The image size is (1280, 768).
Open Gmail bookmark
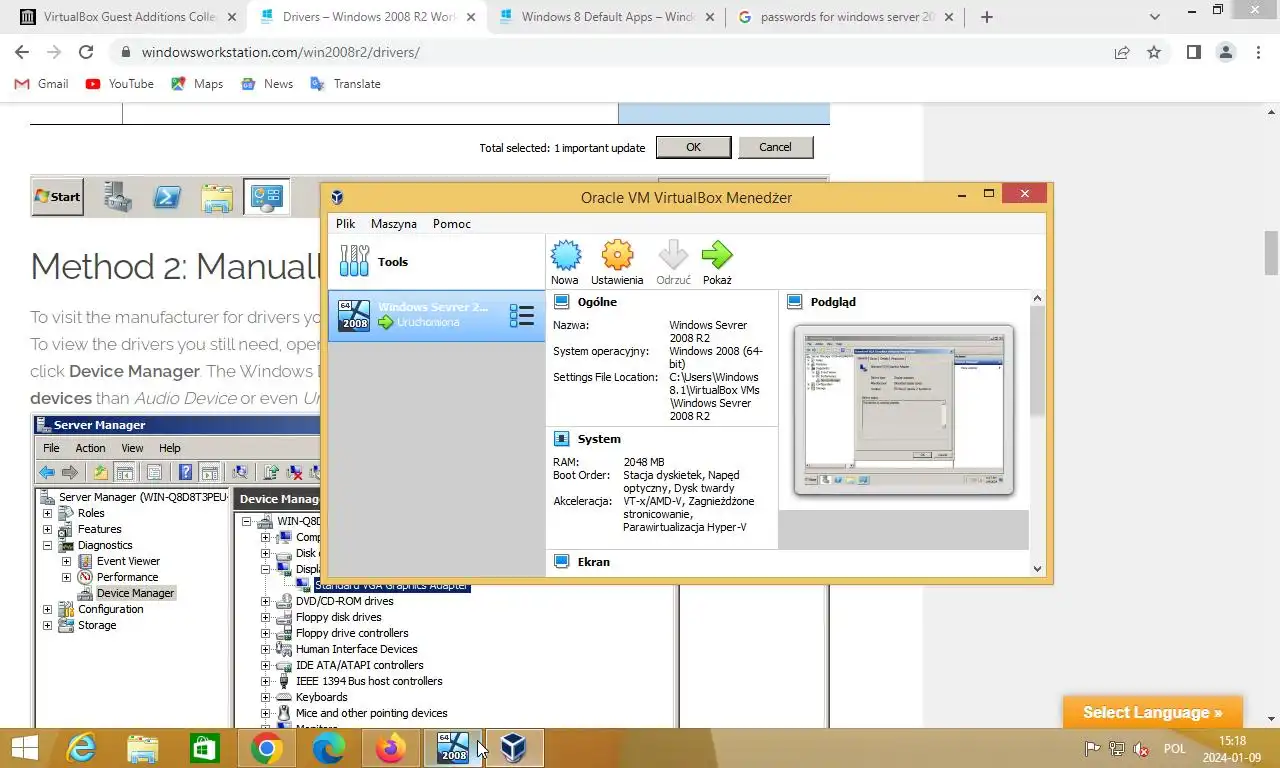tap(42, 84)
